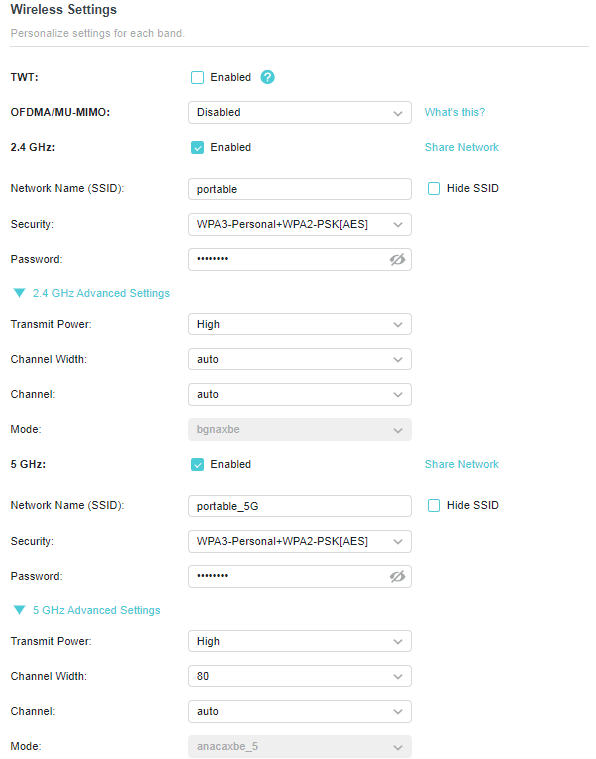Click the 5 GHz band label
596x759 pixels.
point(28,464)
